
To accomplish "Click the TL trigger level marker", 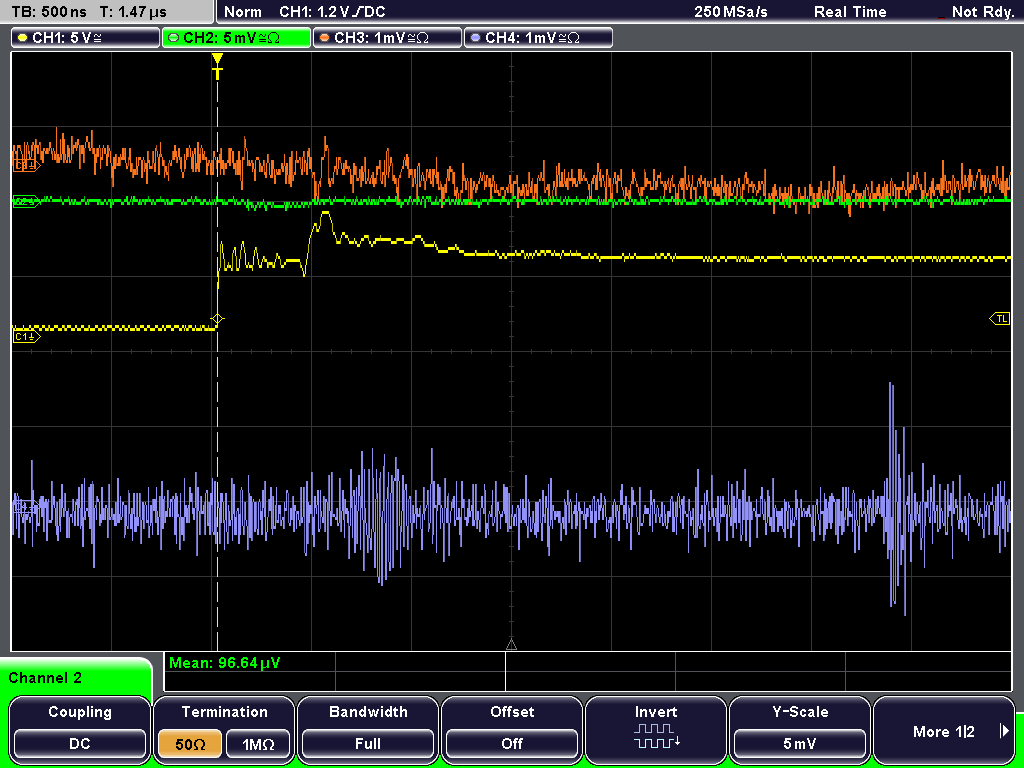I will (x=1000, y=319).
